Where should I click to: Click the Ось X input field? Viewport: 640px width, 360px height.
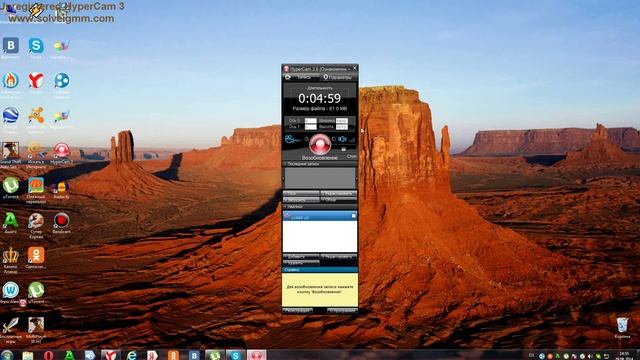(311, 121)
